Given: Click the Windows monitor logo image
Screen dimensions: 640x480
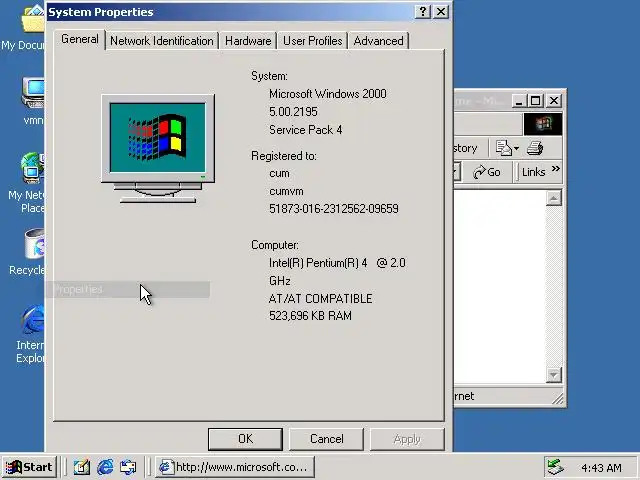Looking at the screenshot, I should (x=158, y=149).
